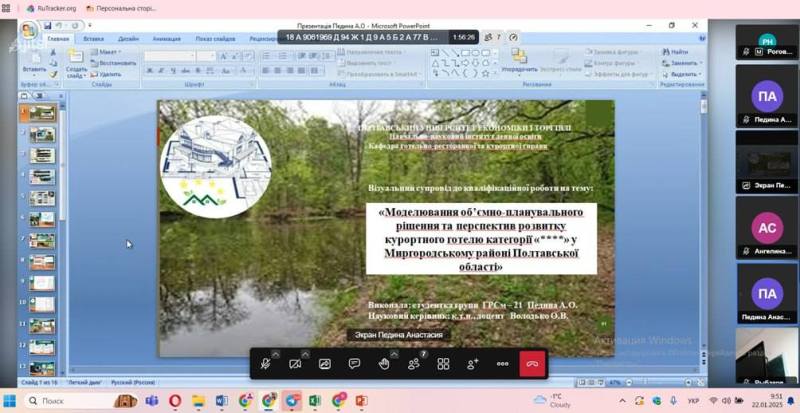Raise hand in the meeting
The height and width of the screenshot is (413, 800).
tap(383, 364)
